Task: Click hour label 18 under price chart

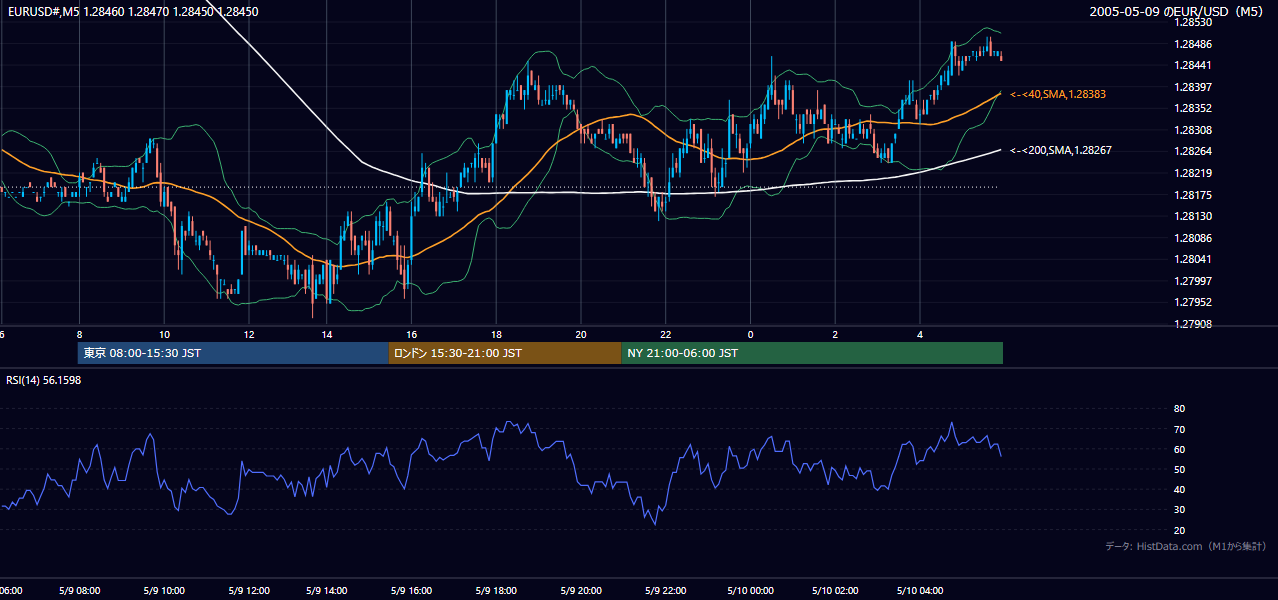Action: pos(496,334)
